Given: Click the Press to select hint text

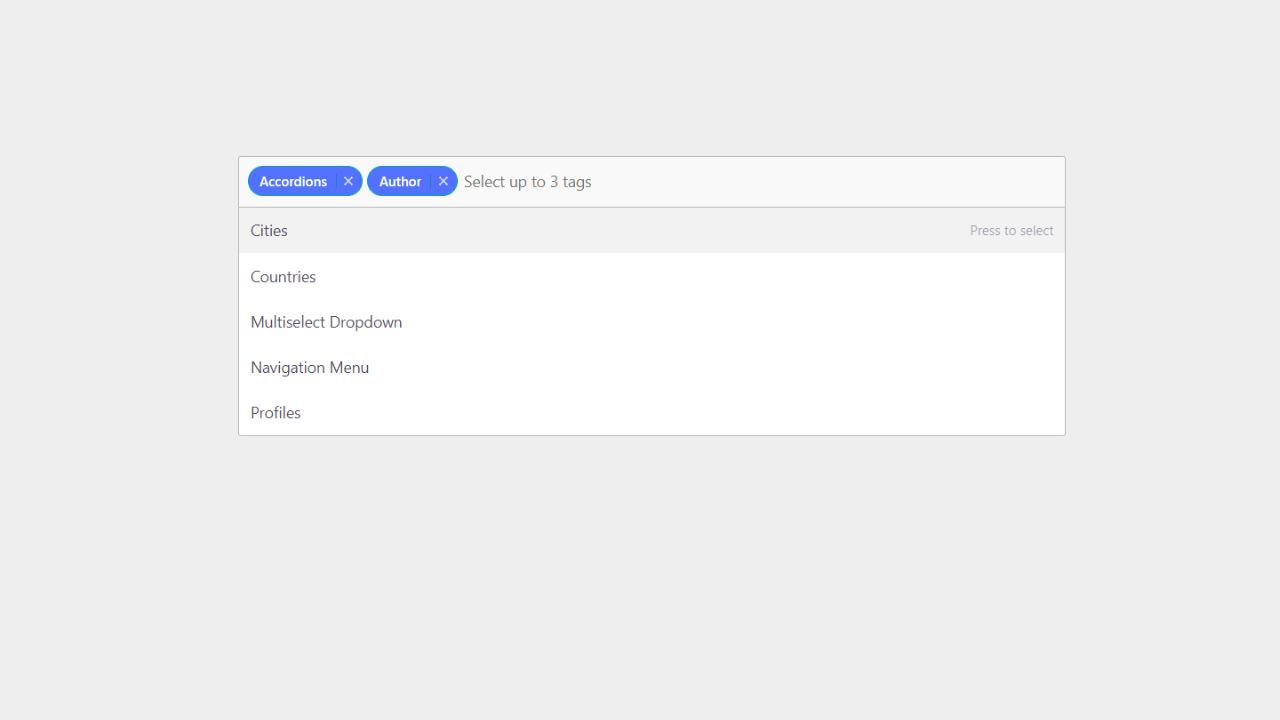Looking at the screenshot, I should point(1011,230).
